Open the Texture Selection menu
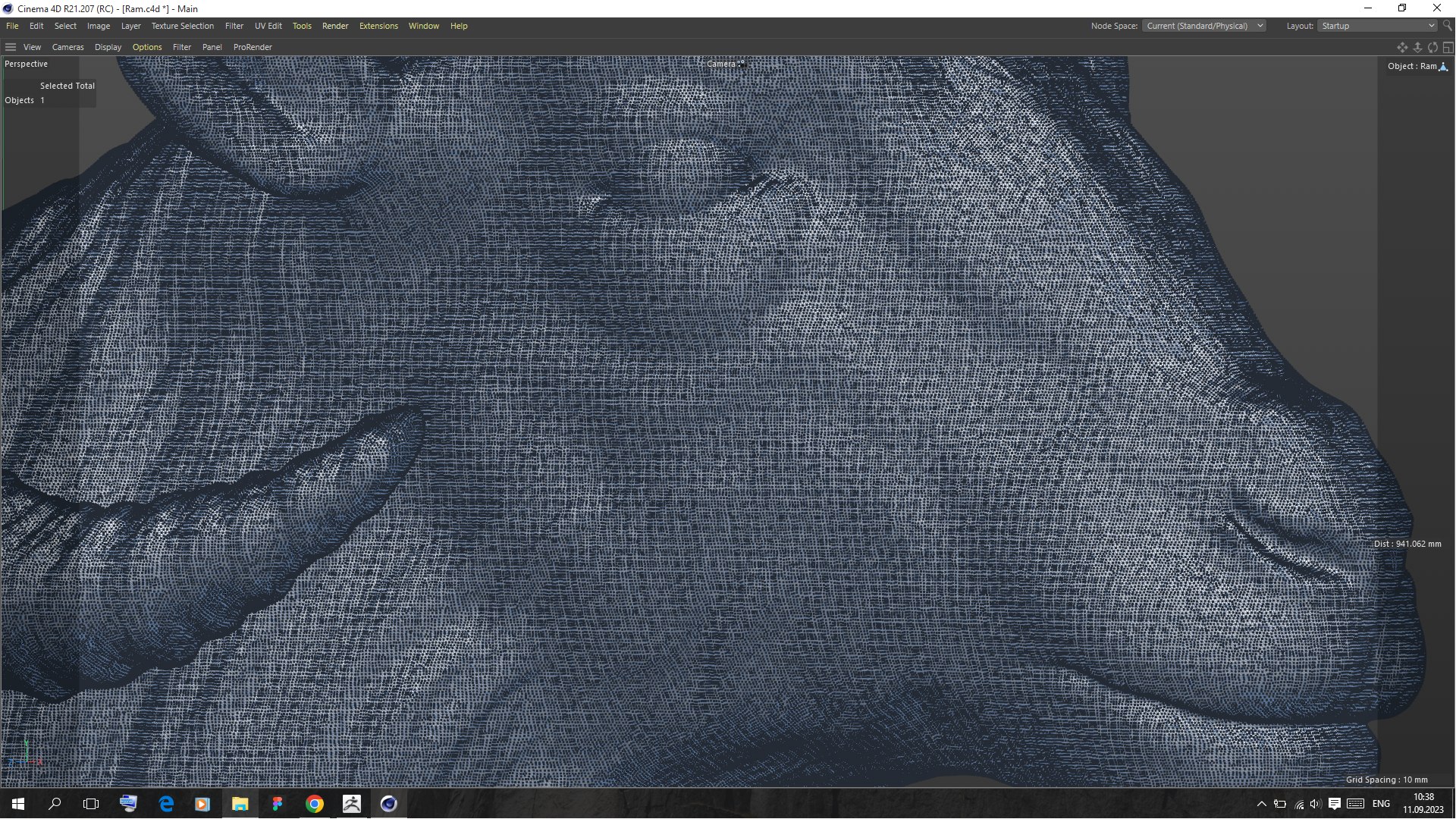Screen dimensions: 1456x819 pyautogui.click(x=183, y=26)
